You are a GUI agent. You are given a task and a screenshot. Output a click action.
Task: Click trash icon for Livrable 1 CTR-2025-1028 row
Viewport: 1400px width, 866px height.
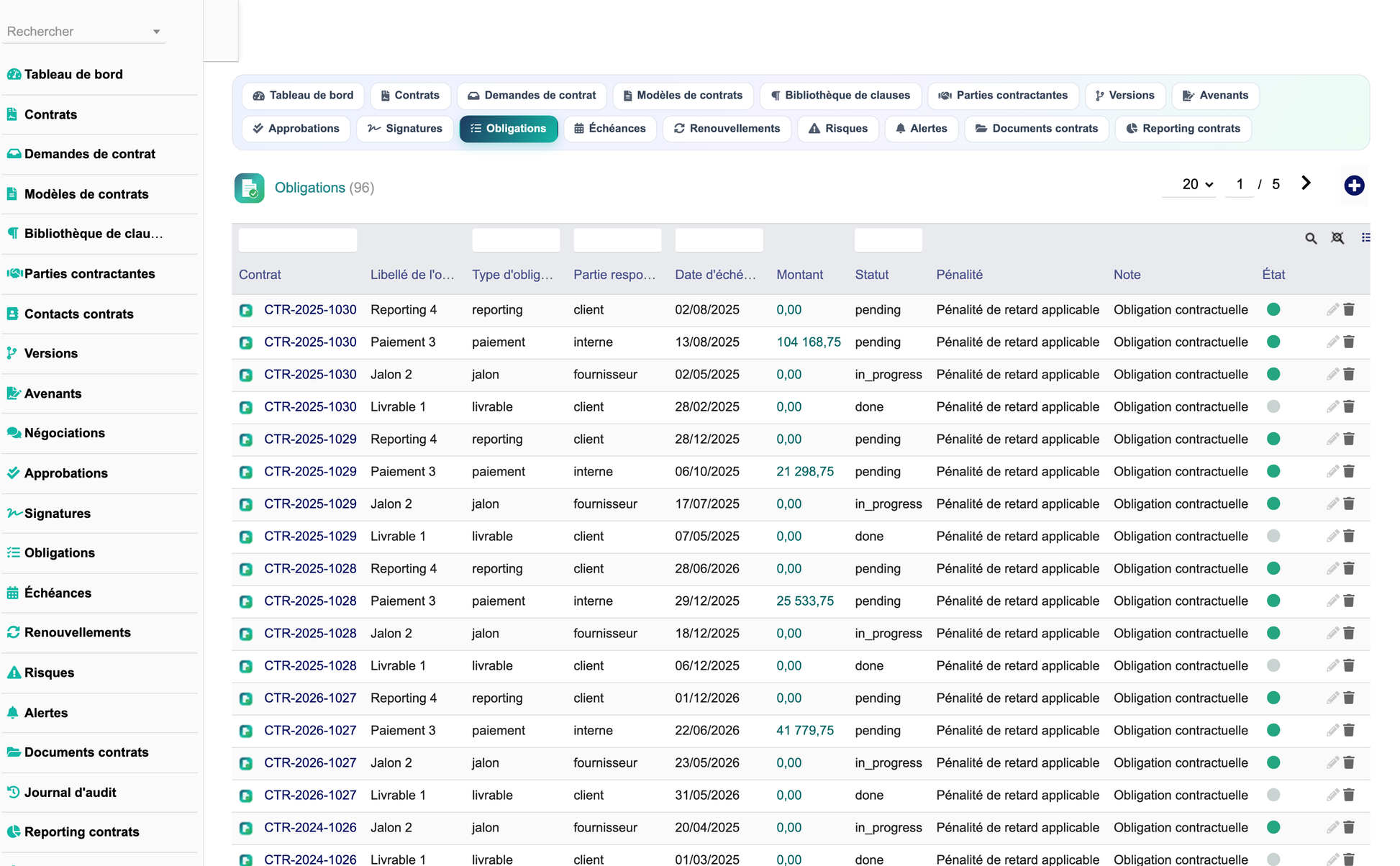click(1349, 665)
